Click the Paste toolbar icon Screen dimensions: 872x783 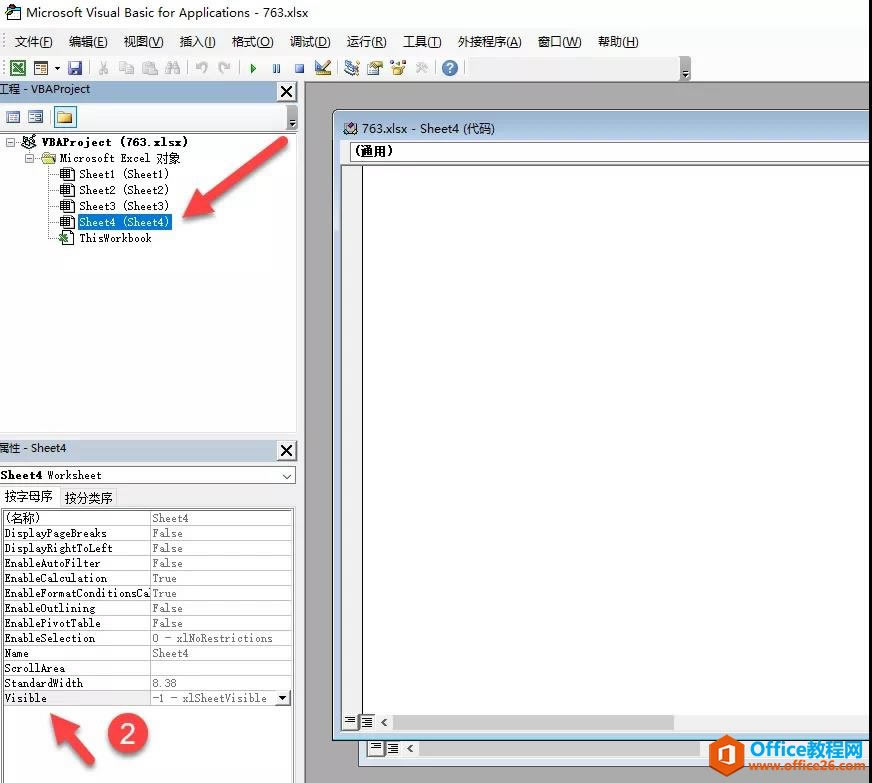pos(150,68)
